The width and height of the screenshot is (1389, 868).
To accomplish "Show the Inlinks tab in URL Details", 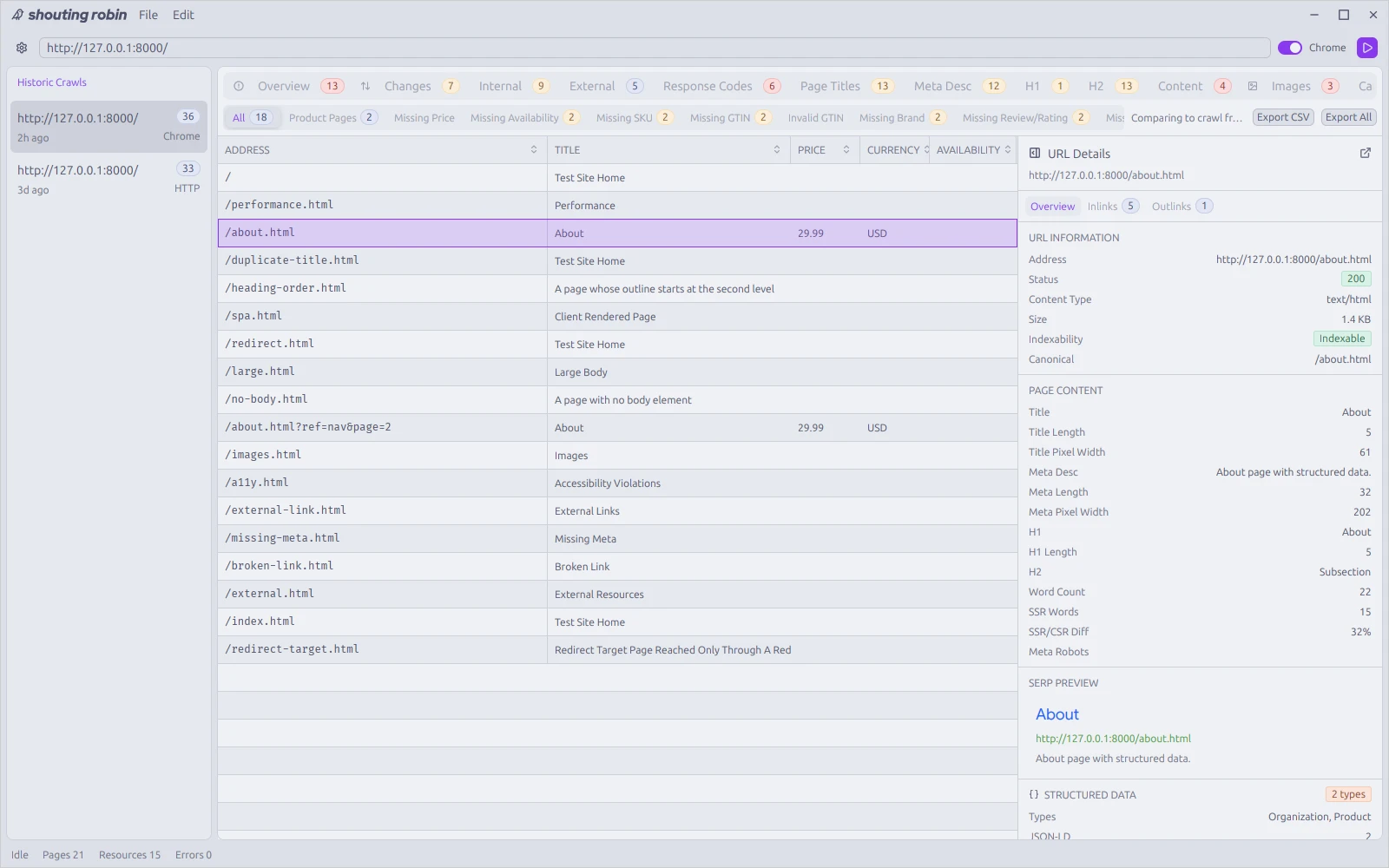I will pyautogui.click(x=1112, y=206).
